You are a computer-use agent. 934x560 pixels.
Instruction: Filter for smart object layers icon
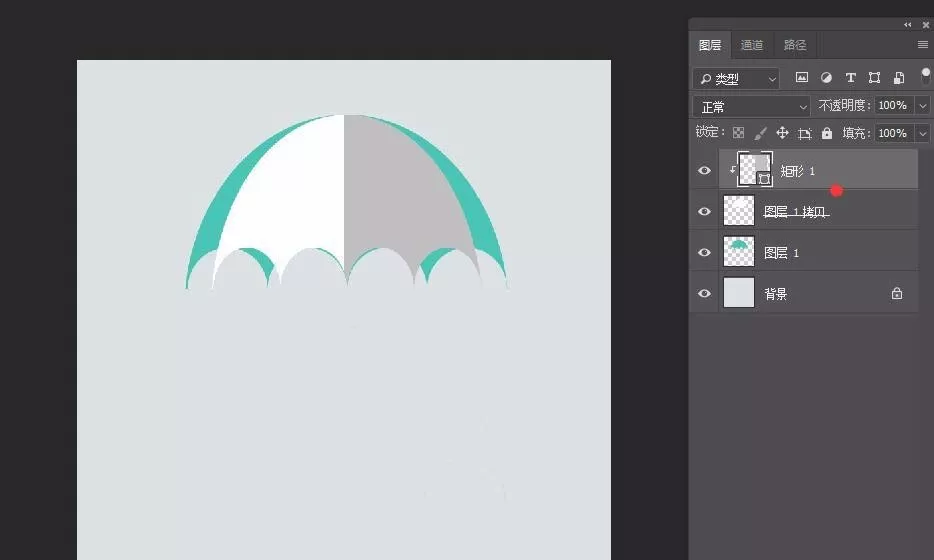[x=899, y=77]
